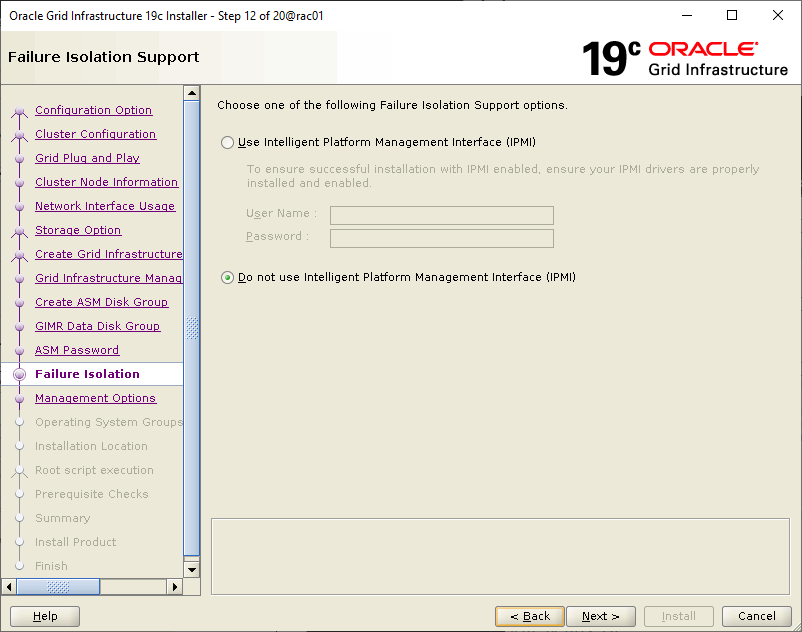
Task: Jump to Cluster Configuration step
Action: [95, 135]
